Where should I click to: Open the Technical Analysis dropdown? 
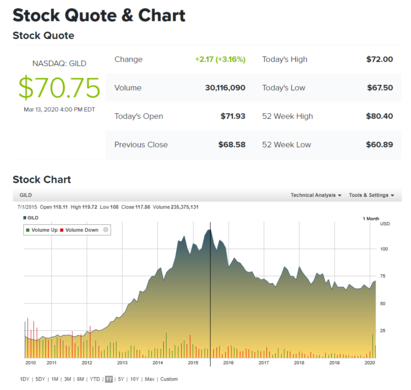click(316, 195)
